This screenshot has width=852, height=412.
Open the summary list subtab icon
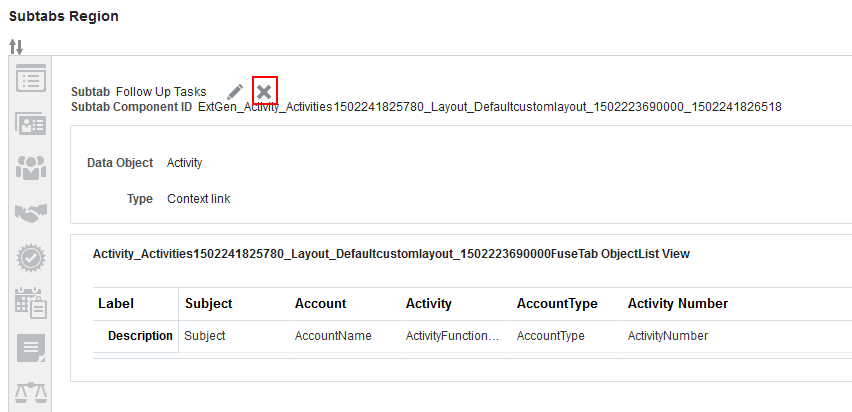pos(32,79)
